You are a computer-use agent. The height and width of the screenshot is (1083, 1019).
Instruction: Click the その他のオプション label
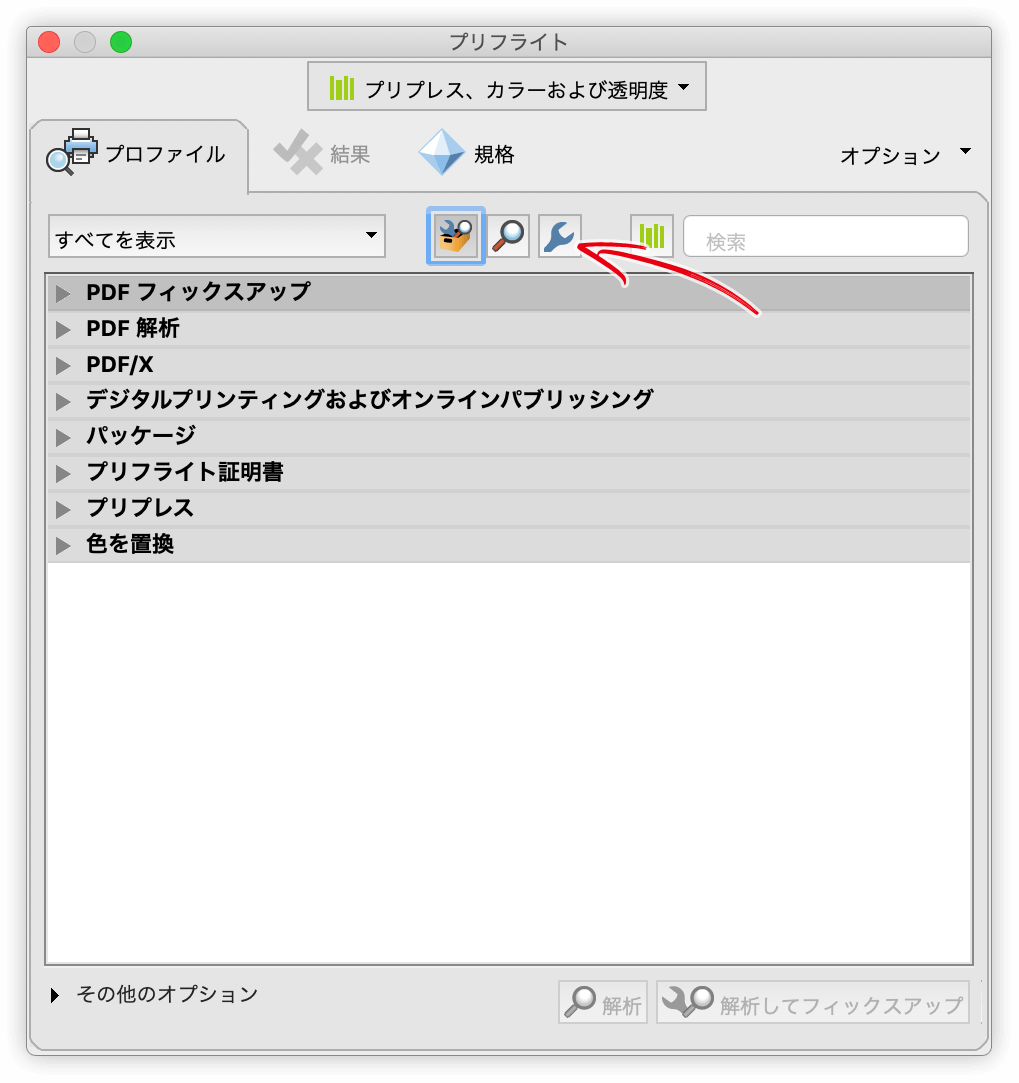[167, 994]
